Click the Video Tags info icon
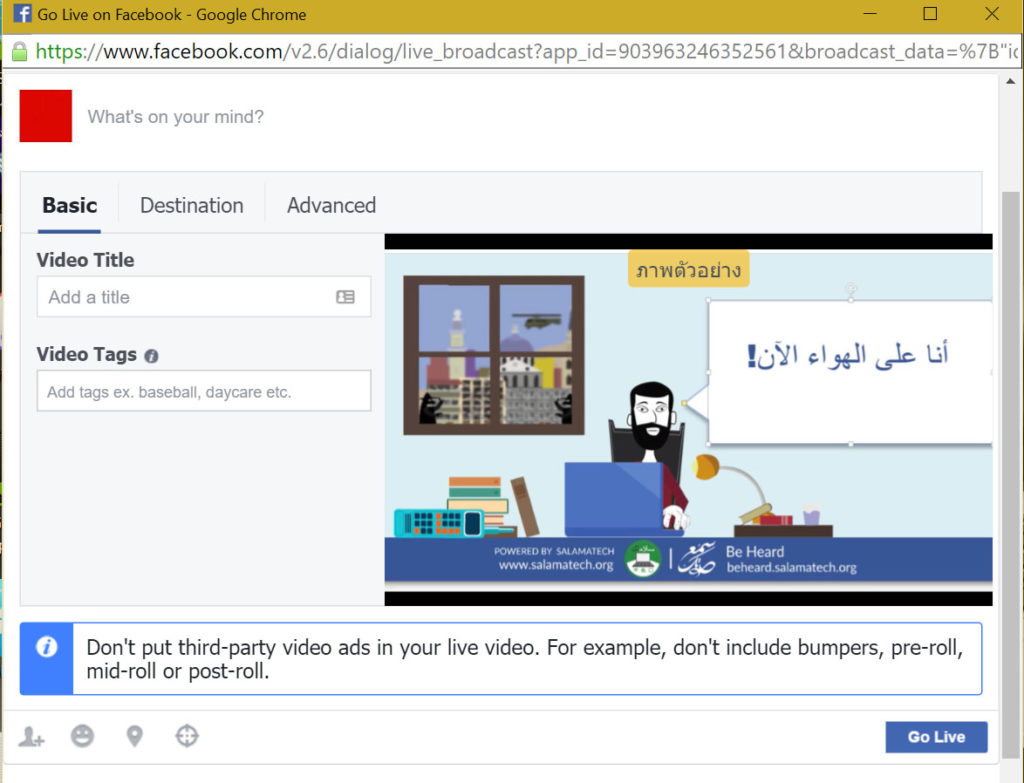The image size is (1024, 783). 152,356
